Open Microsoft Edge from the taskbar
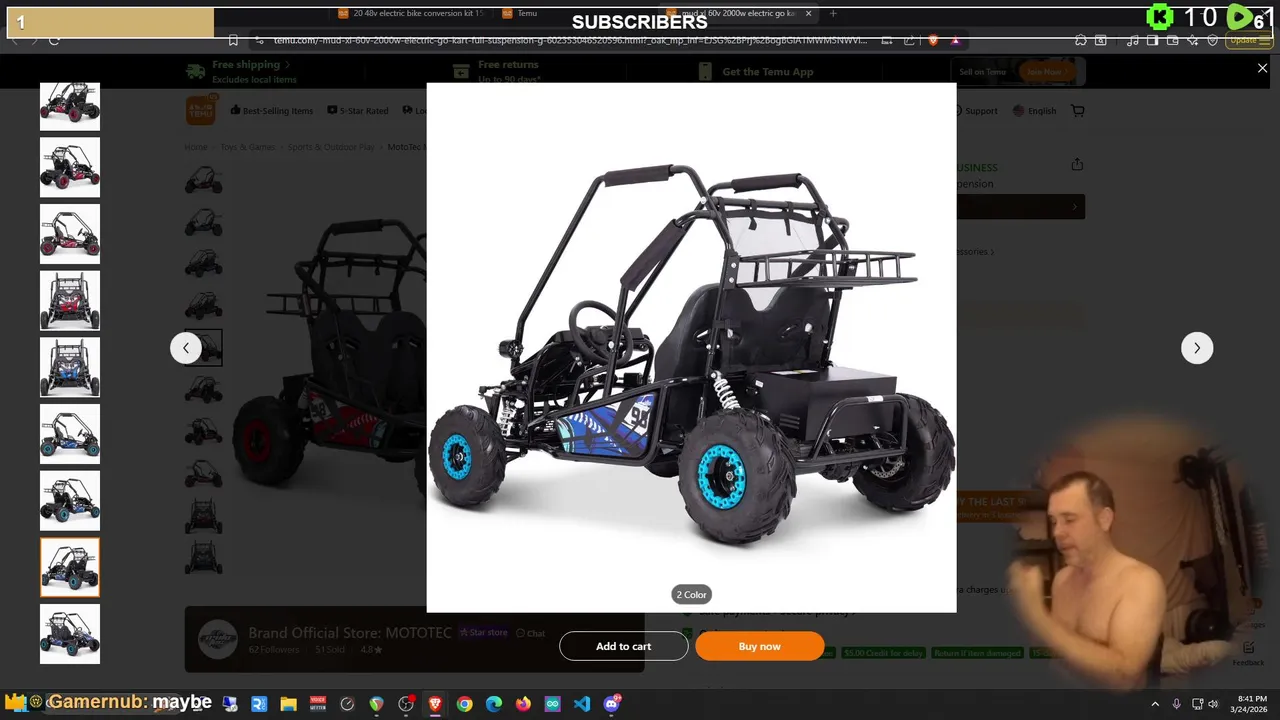The image size is (1280, 720). point(494,704)
